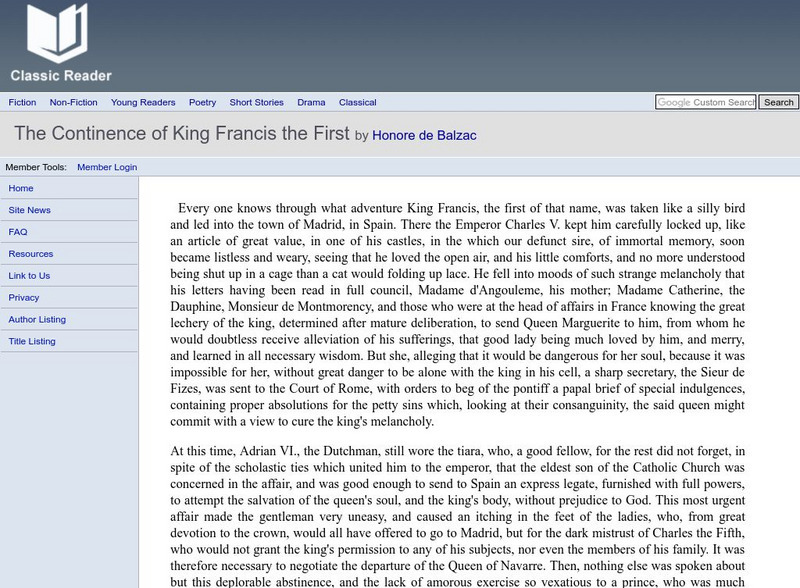
Task: Visit the Resources page
Action: pyautogui.click(x=31, y=254)
